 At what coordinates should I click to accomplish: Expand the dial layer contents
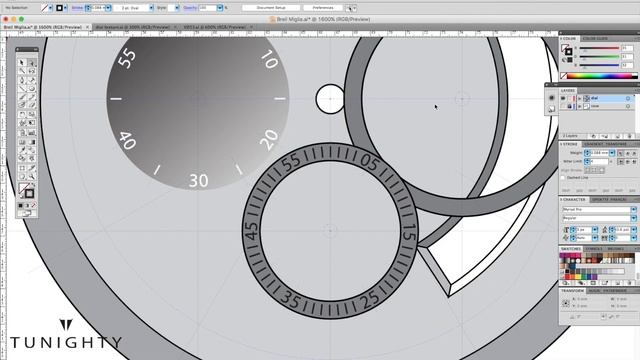[x=580, y=98]
